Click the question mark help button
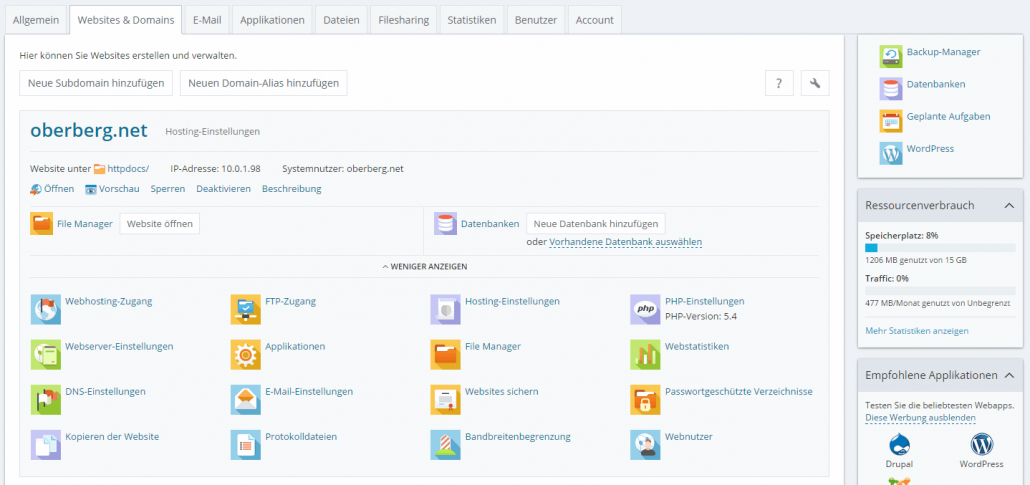This screenshot has width=1030, height=485. [x=779, y=83]
